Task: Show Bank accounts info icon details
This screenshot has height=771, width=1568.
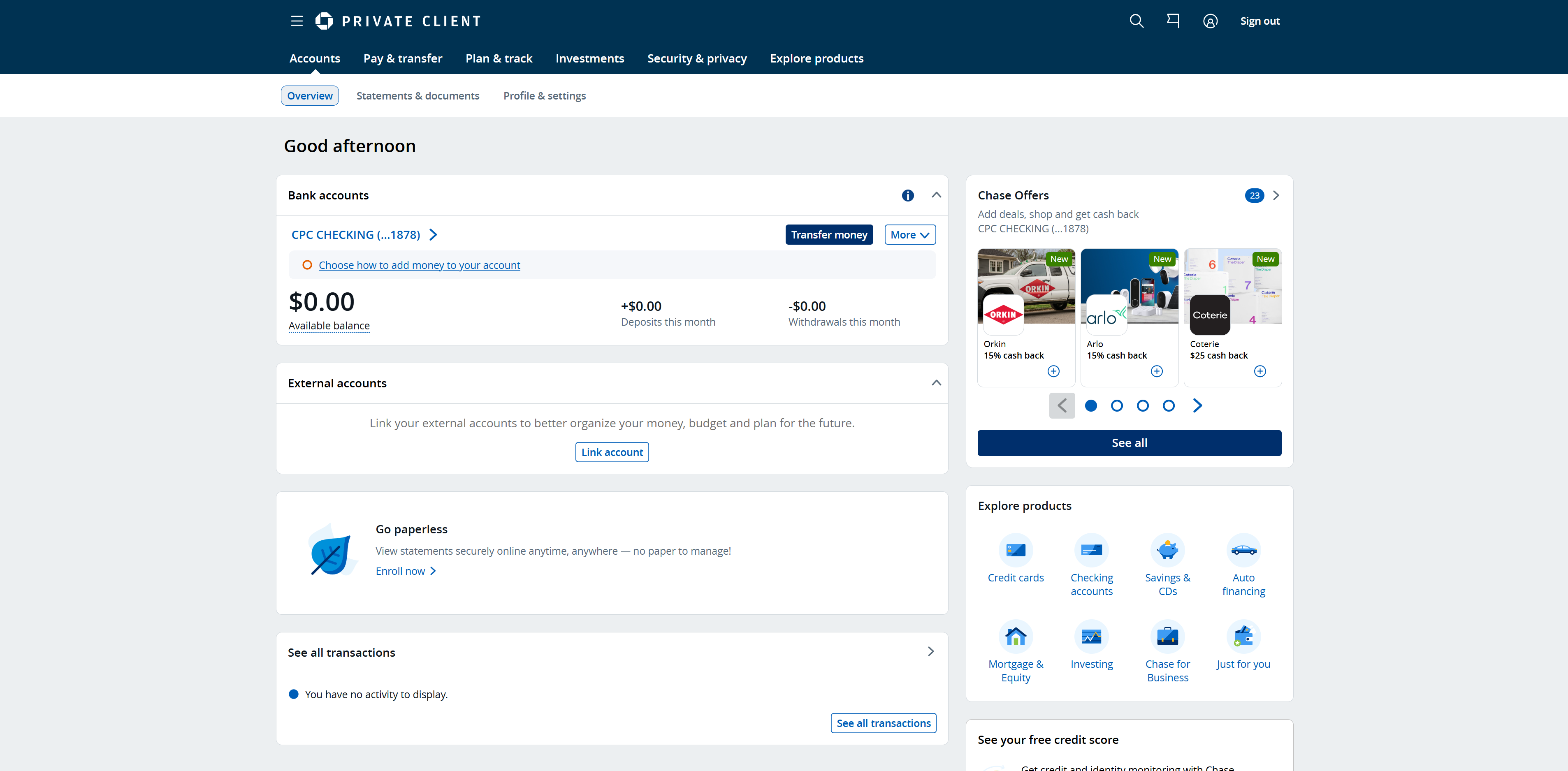Action: pyautogui.click(x=907, y=195)
